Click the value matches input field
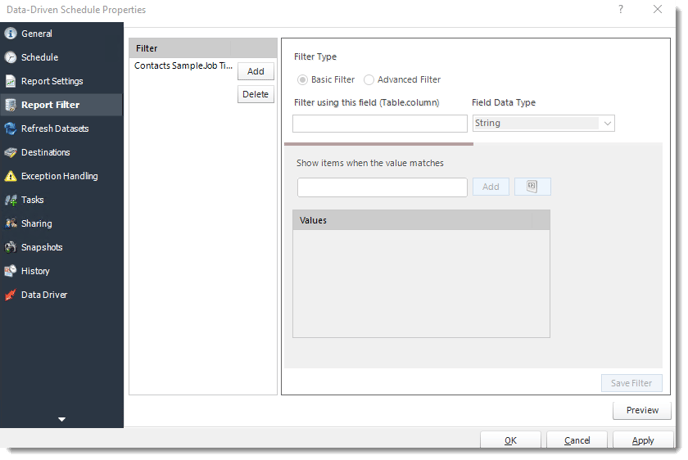The height and width of the screenshot is (460, 688). 382,187
